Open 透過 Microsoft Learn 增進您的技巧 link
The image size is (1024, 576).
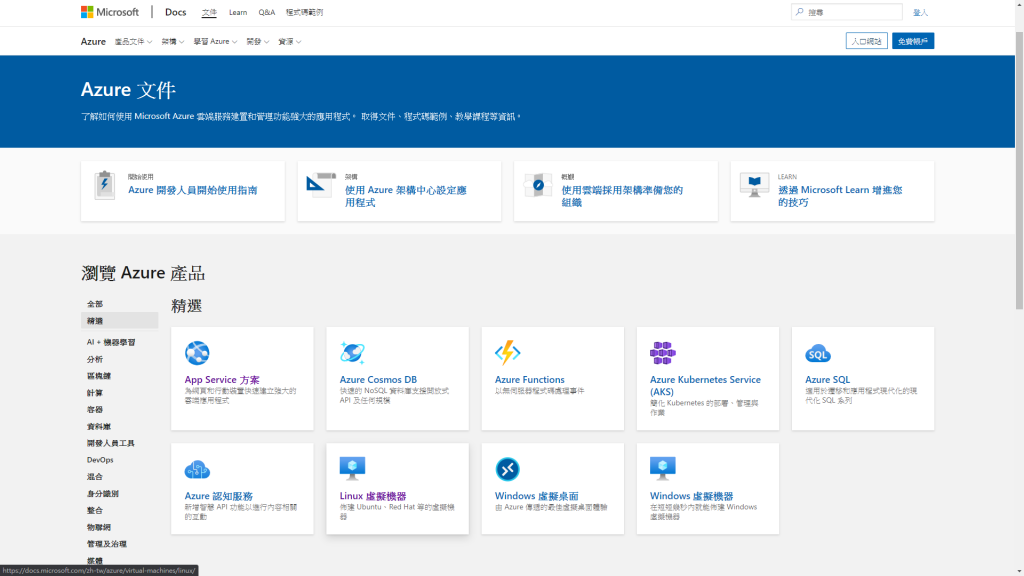[840, 196]
